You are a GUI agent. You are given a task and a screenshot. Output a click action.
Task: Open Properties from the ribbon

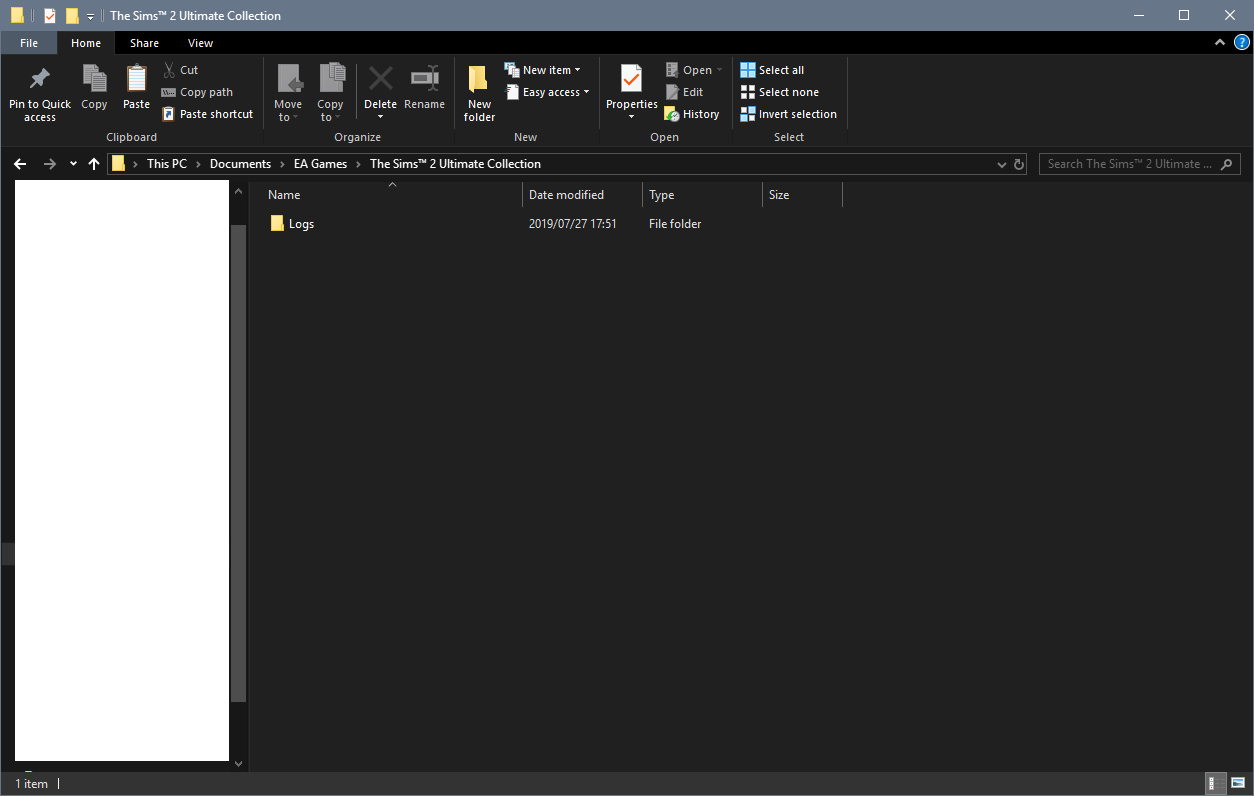[631, 79]
